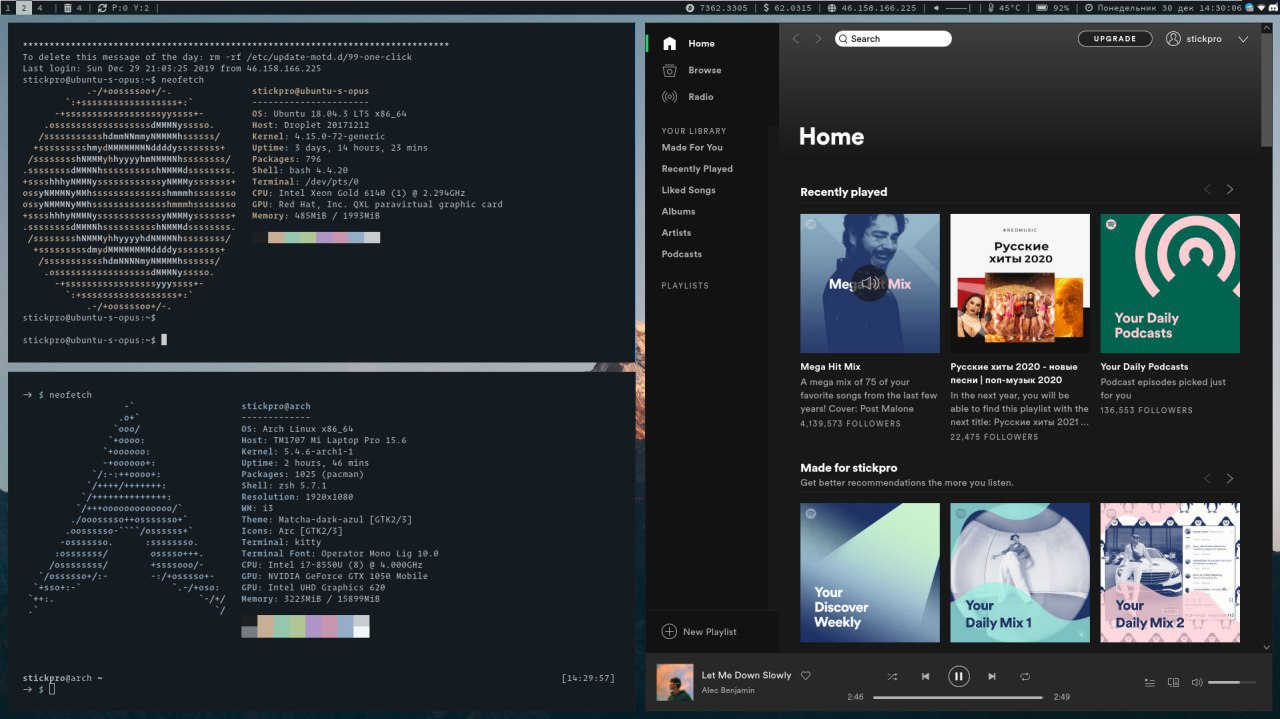Open the play queue icon

[x=1150, y=682]
